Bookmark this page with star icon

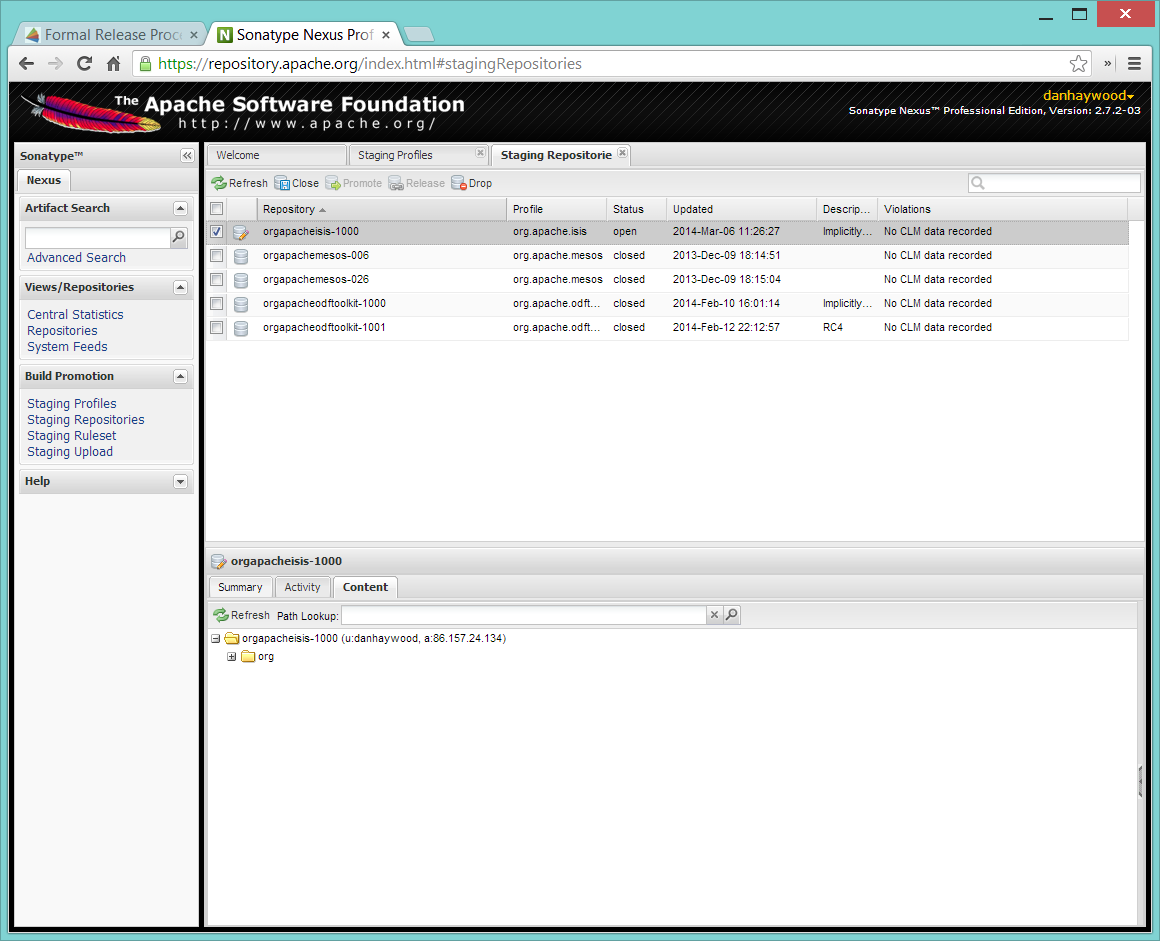1078,64
